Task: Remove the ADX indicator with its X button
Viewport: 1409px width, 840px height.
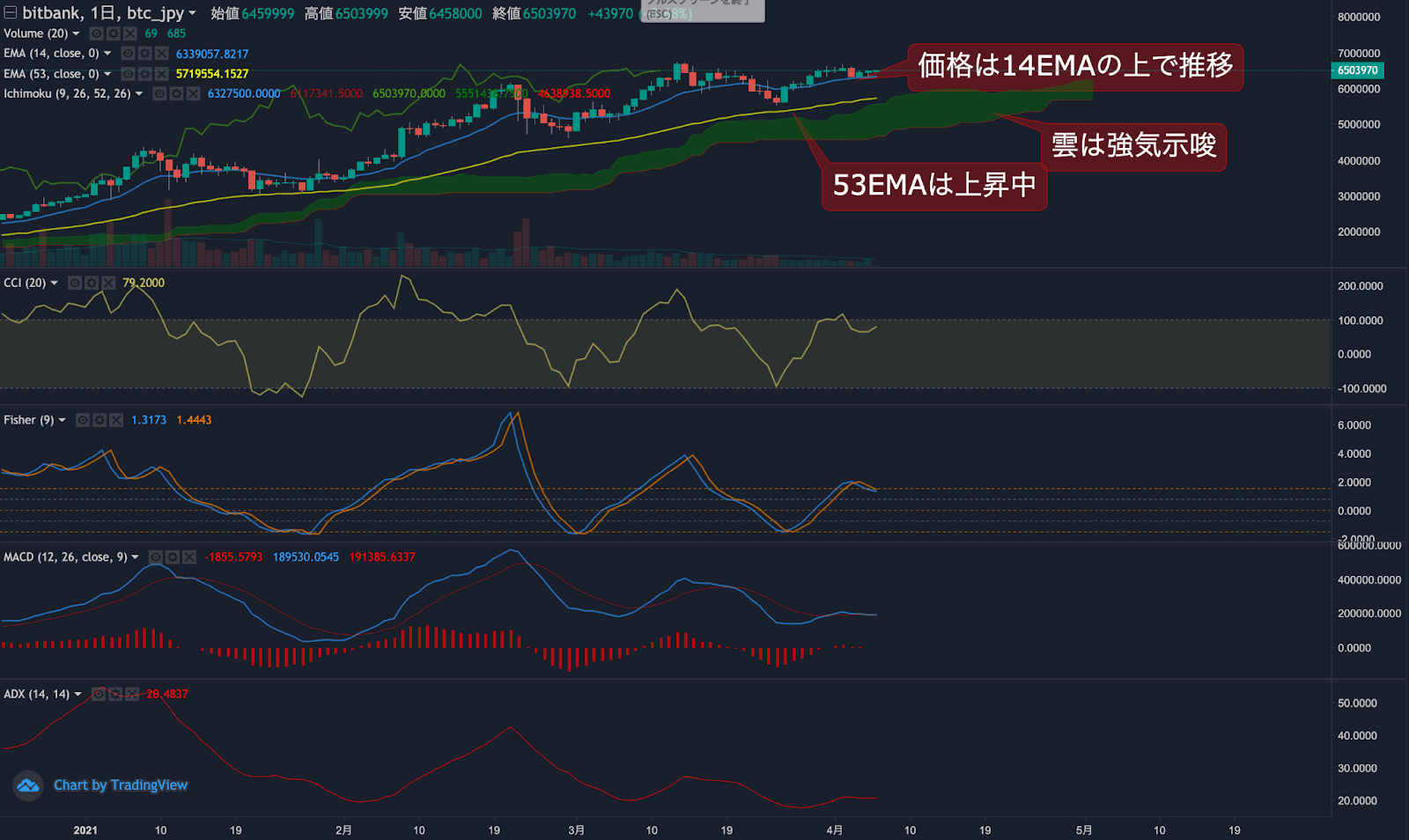Action: click(x=131, y=694)
